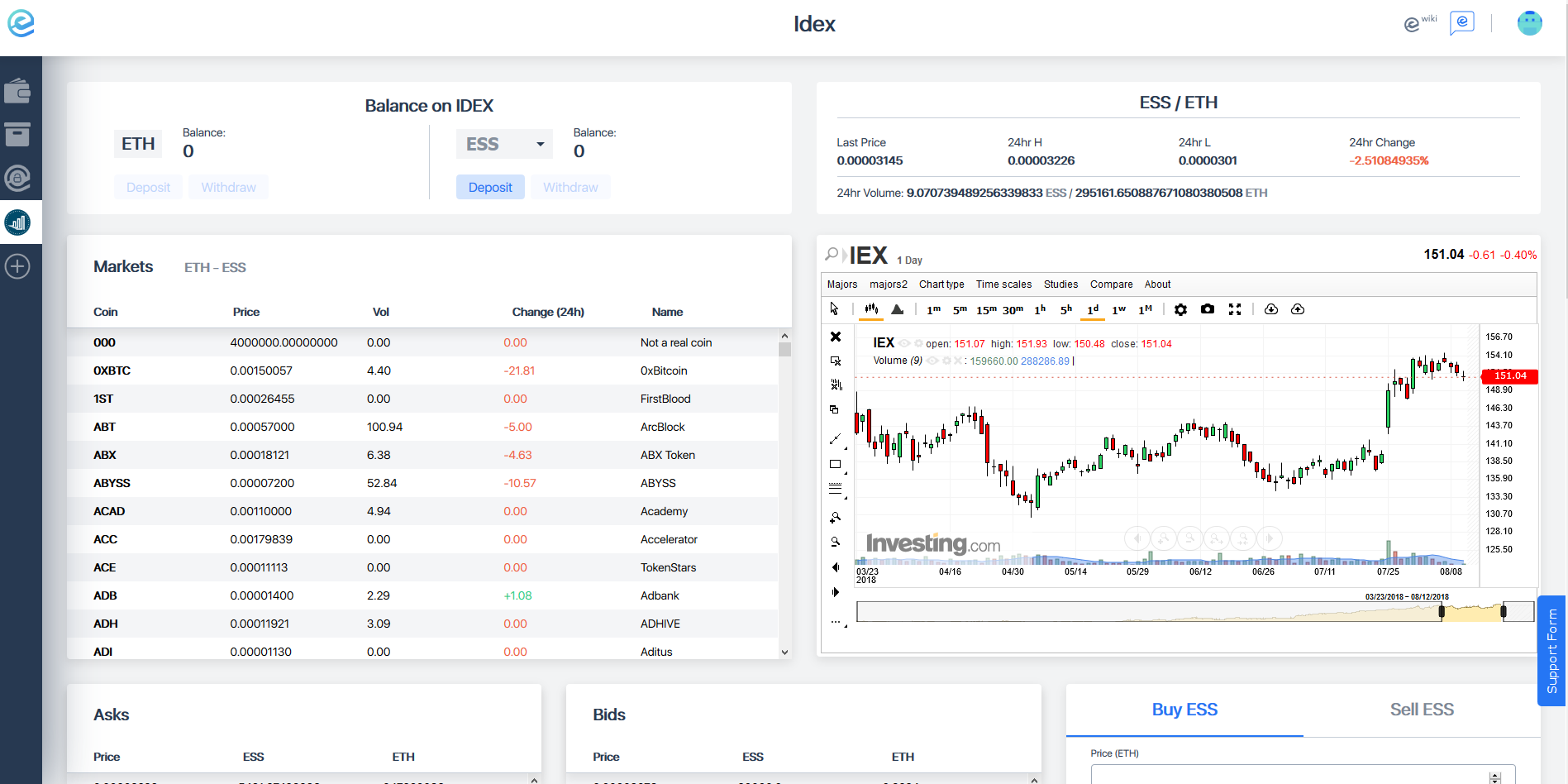
Task: Open the lock circle icon in the sidebar
Action: 17,178
